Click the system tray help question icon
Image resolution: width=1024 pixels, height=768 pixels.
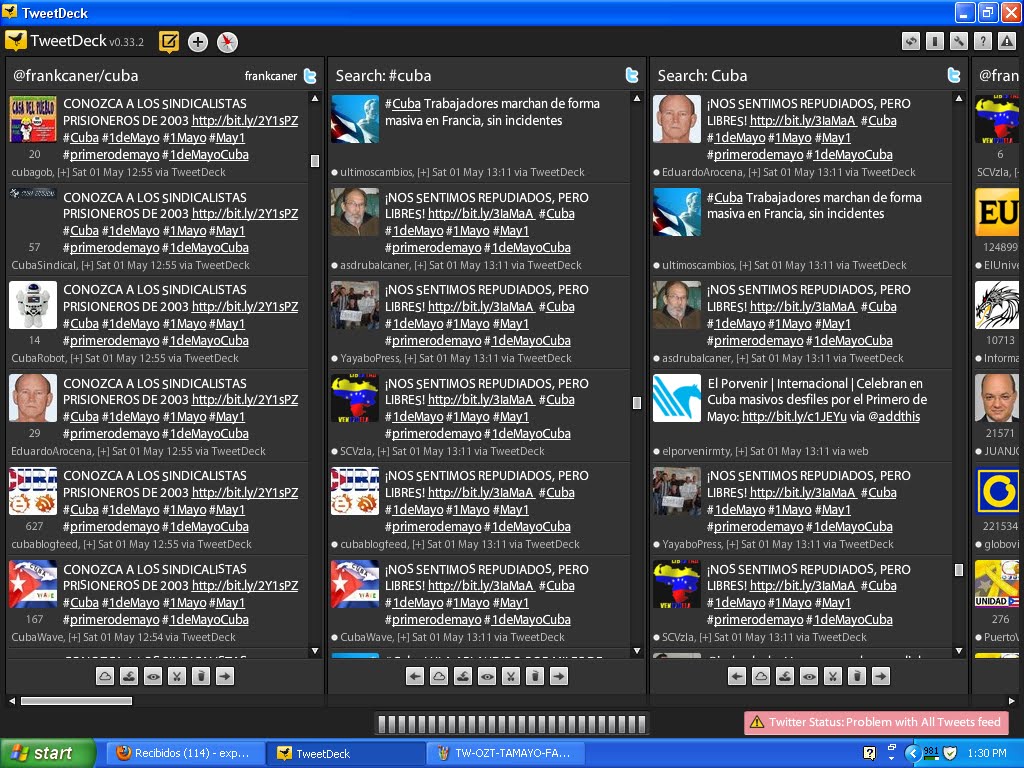[x=869, y=753]
